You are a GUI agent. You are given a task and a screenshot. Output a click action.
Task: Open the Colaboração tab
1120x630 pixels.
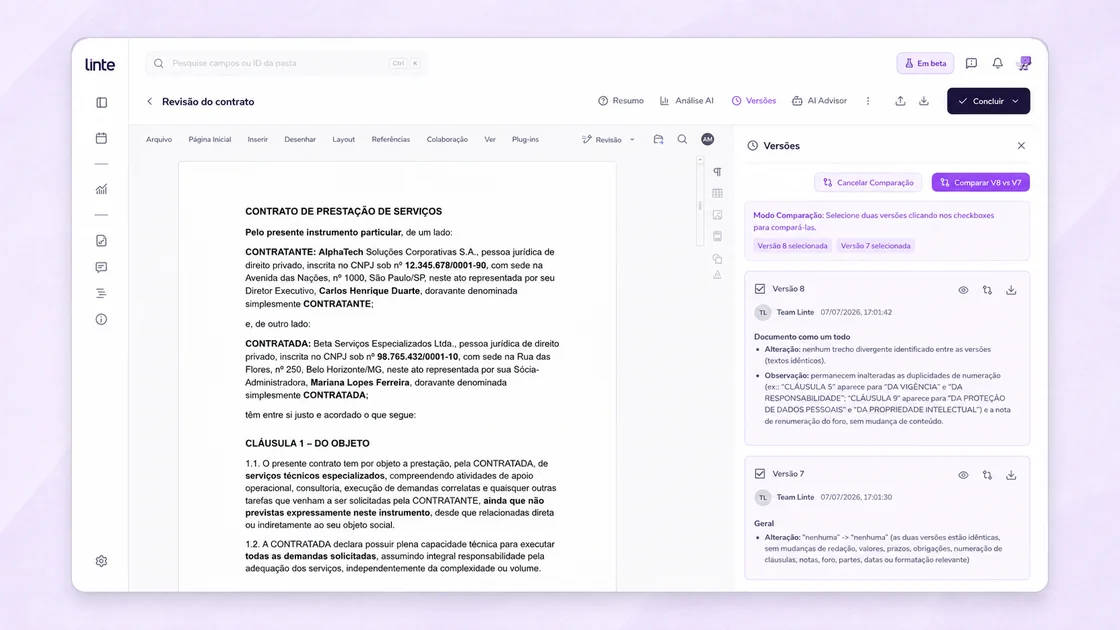point(447,139)
